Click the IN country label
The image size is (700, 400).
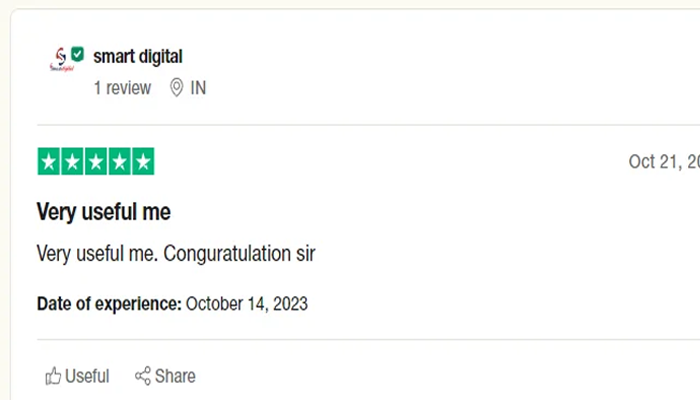[198, 88]
